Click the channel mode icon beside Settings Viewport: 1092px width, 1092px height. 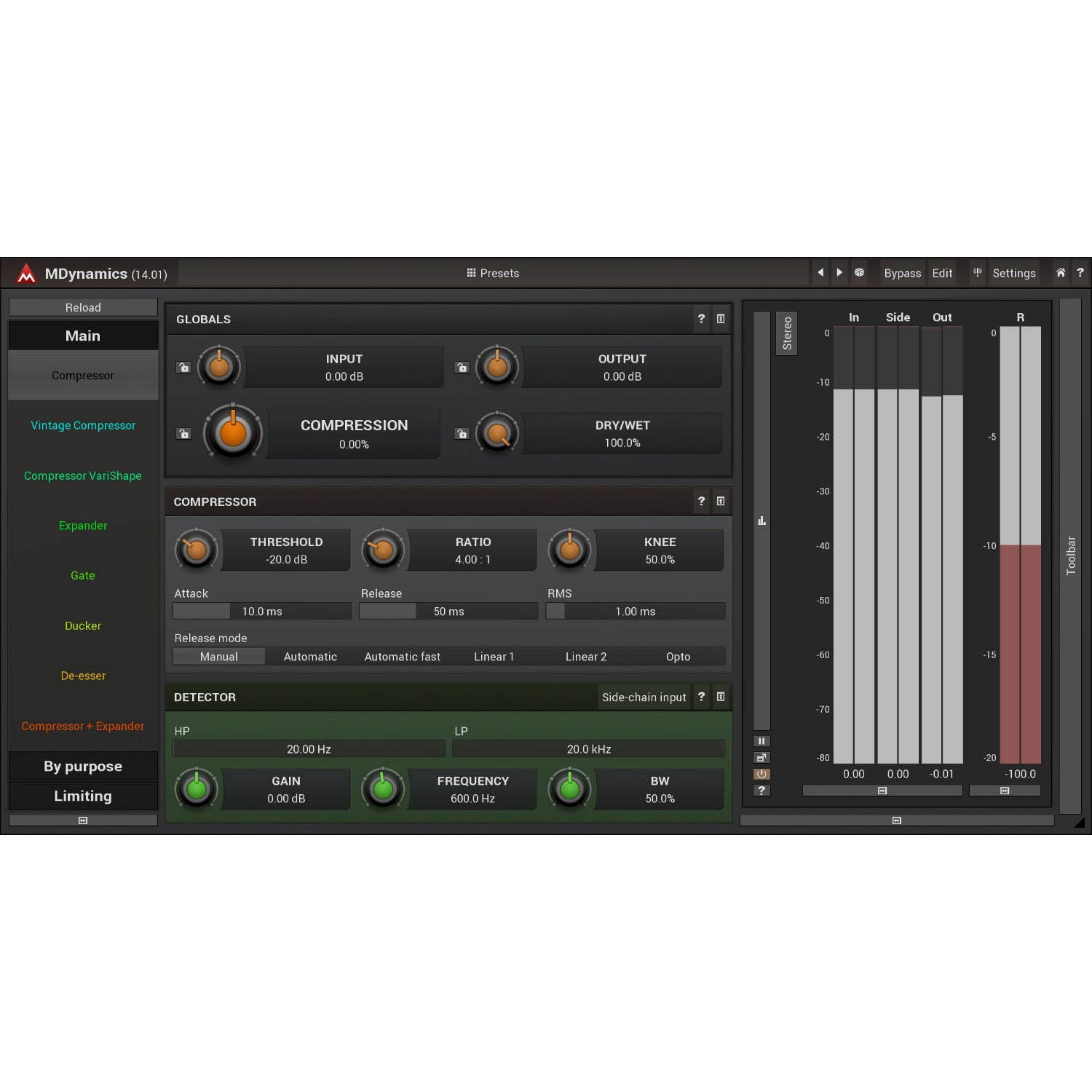point(977,272)
